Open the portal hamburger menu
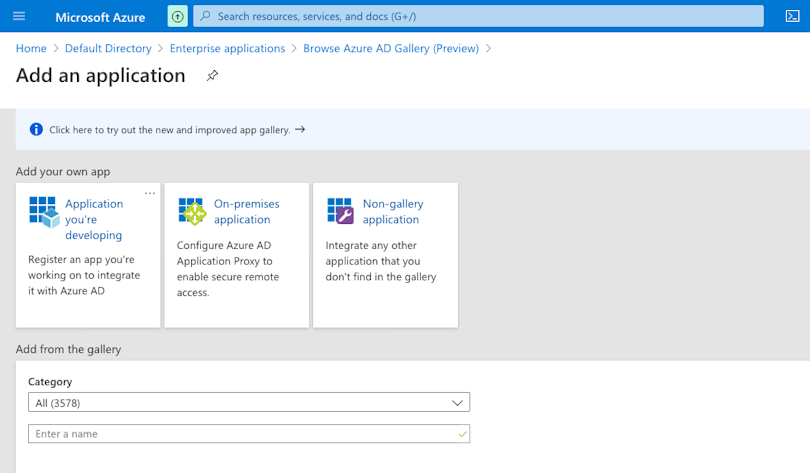810x473 pixels. [x=19, y=16]
